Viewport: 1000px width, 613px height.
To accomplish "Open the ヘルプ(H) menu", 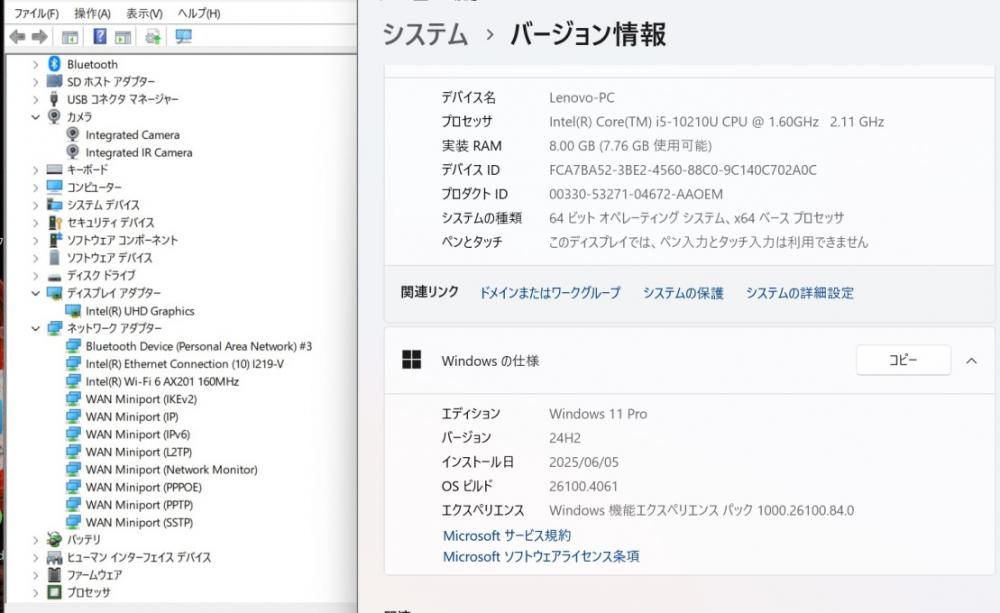I will click(x=199, y=13).
